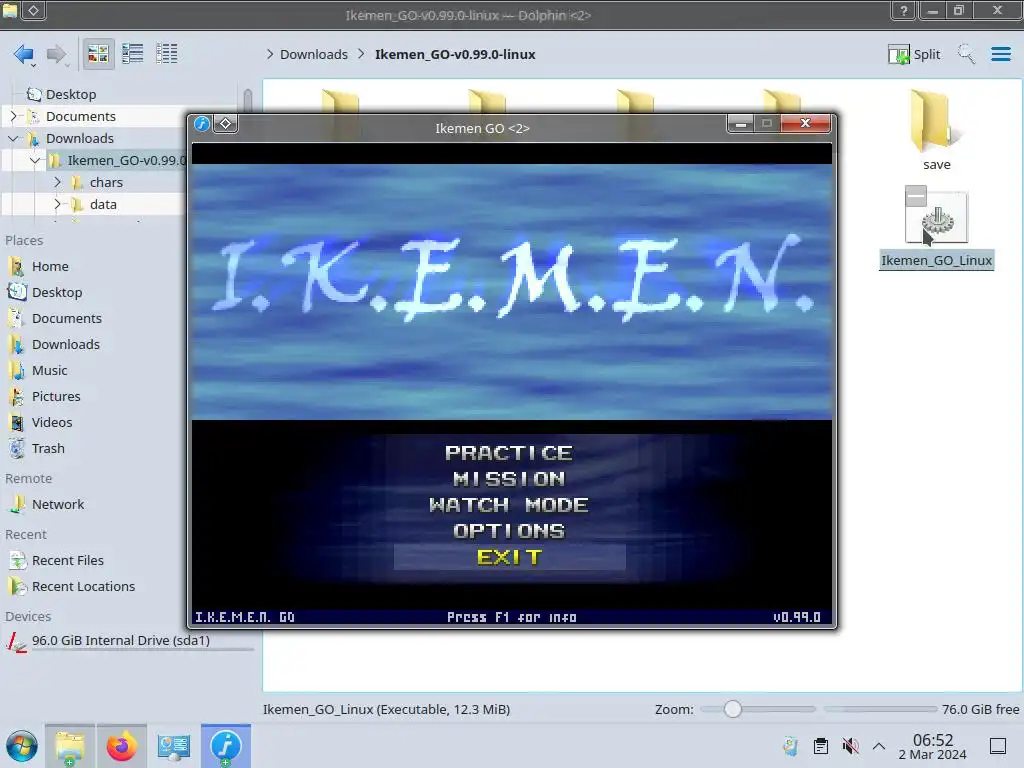Image resolution: width=1024 pixels, height=768 pixels.
Task: Open Home in Places panel
Action: click(x=50, y=266)
